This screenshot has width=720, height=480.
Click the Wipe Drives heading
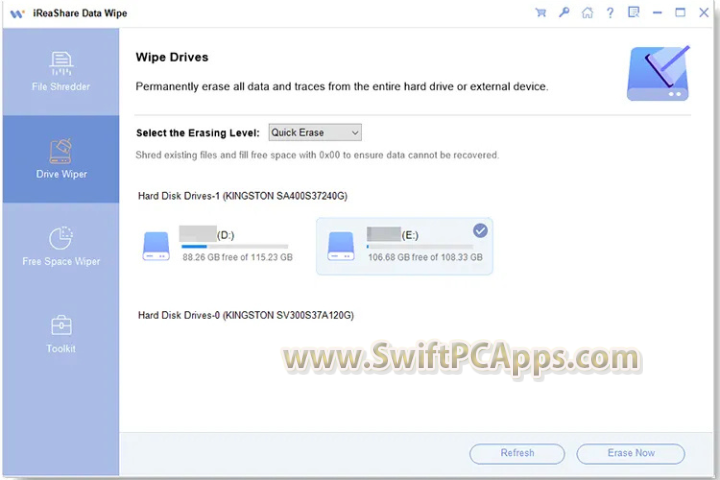click(x=172, y=57)
